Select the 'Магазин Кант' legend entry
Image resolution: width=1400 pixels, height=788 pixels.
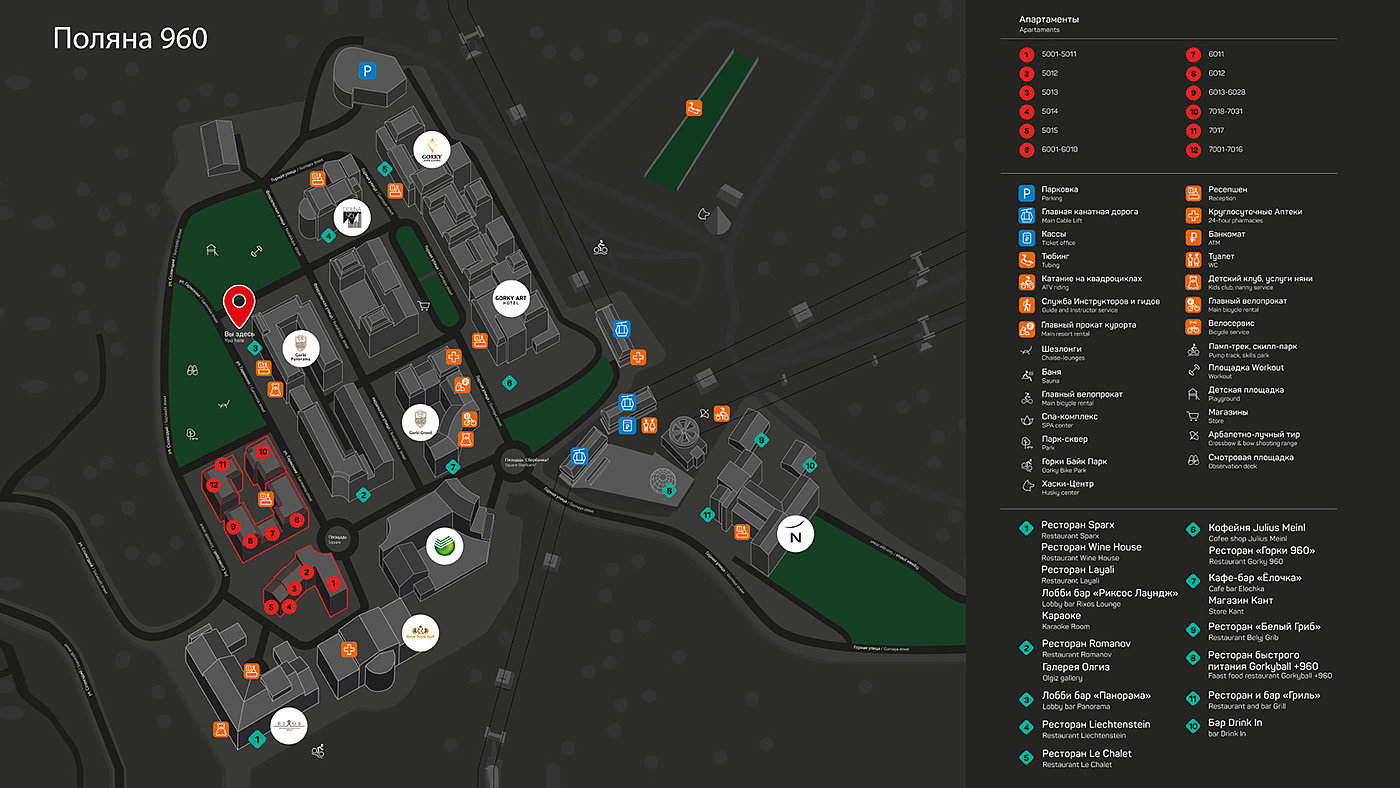[1241, 600]
